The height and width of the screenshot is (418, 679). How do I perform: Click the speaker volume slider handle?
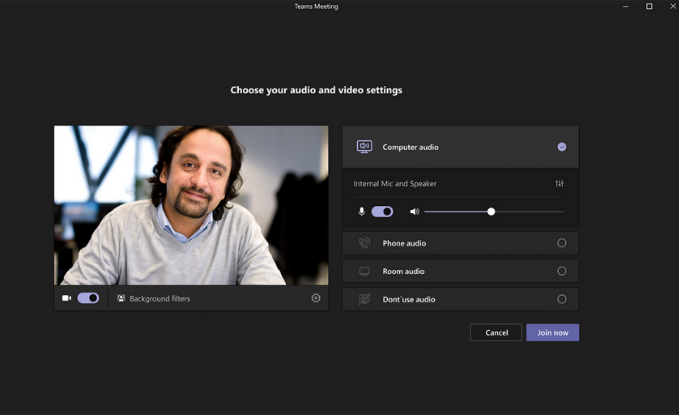[x=491, y=212]
